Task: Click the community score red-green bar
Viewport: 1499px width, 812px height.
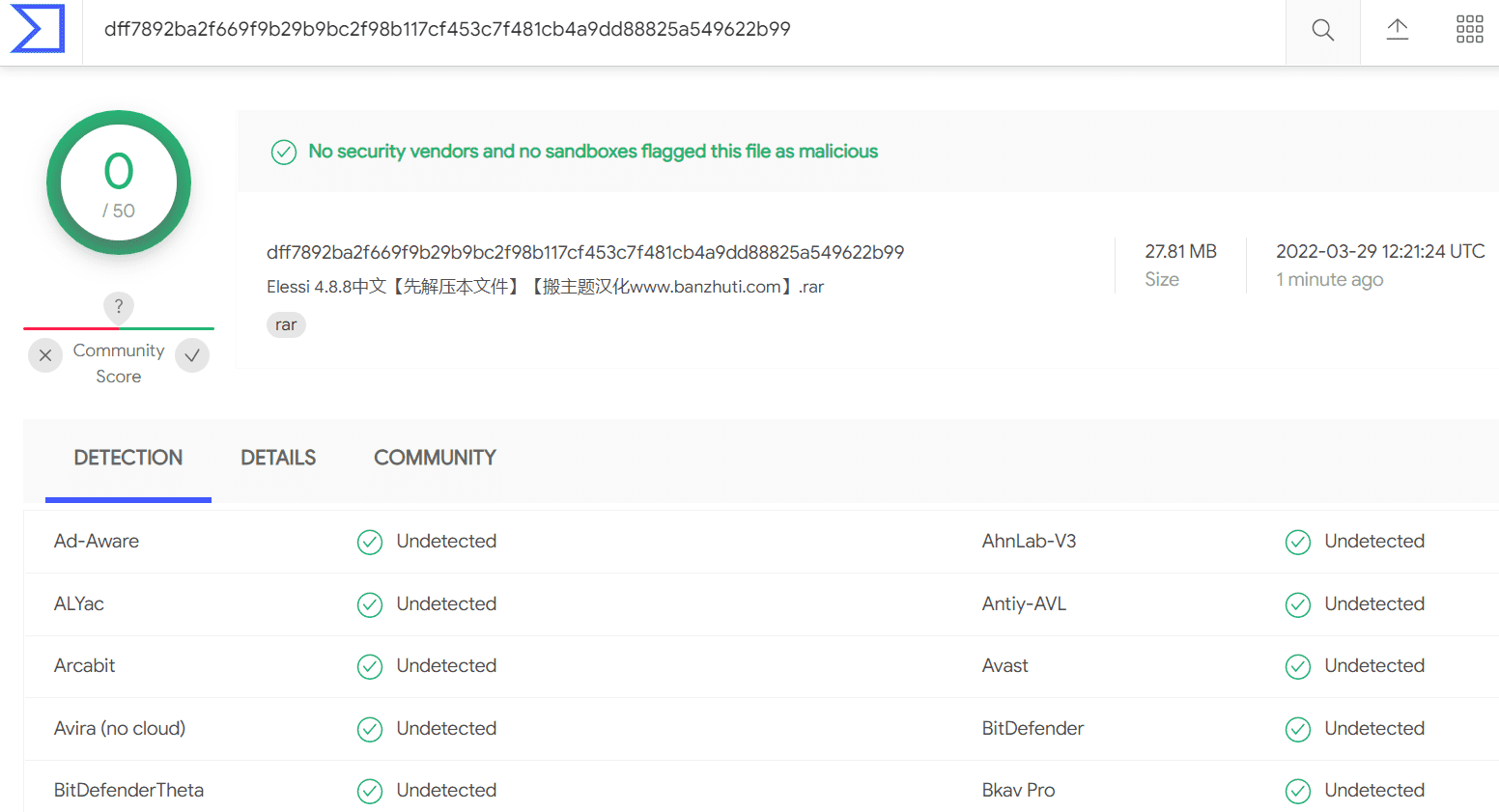Action: [119, 328]
